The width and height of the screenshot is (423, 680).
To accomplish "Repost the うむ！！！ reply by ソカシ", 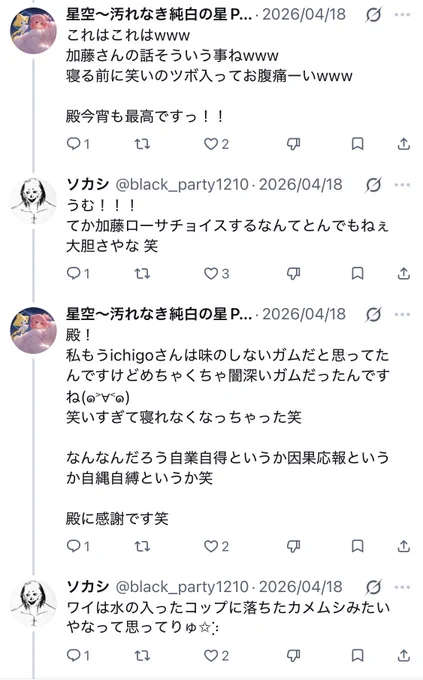I will pyautogui.click(x=142, y=274).
